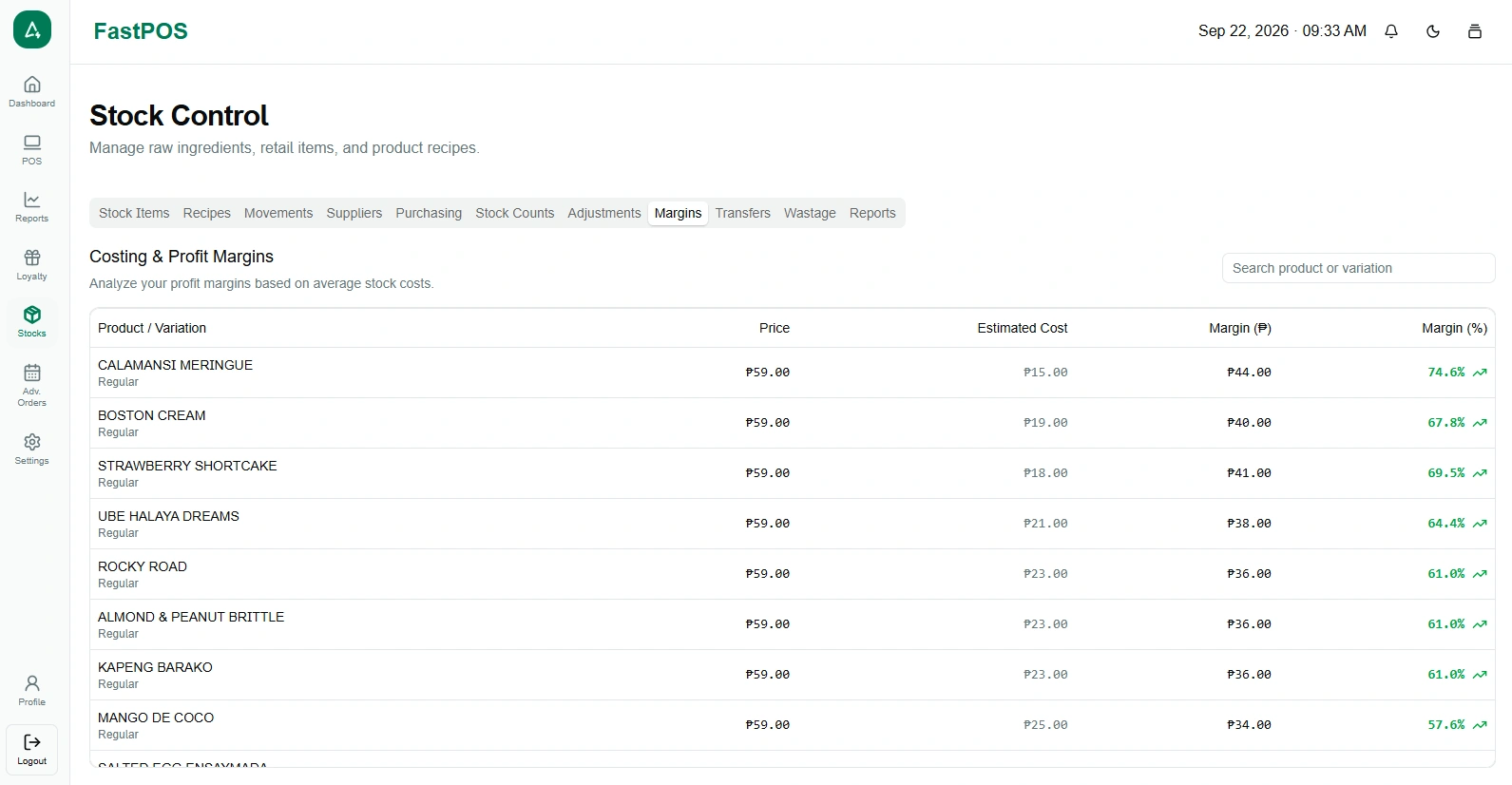Go to Reports in the sidebar
Viewport: 1512px width, 785px height.
(32, 206)
